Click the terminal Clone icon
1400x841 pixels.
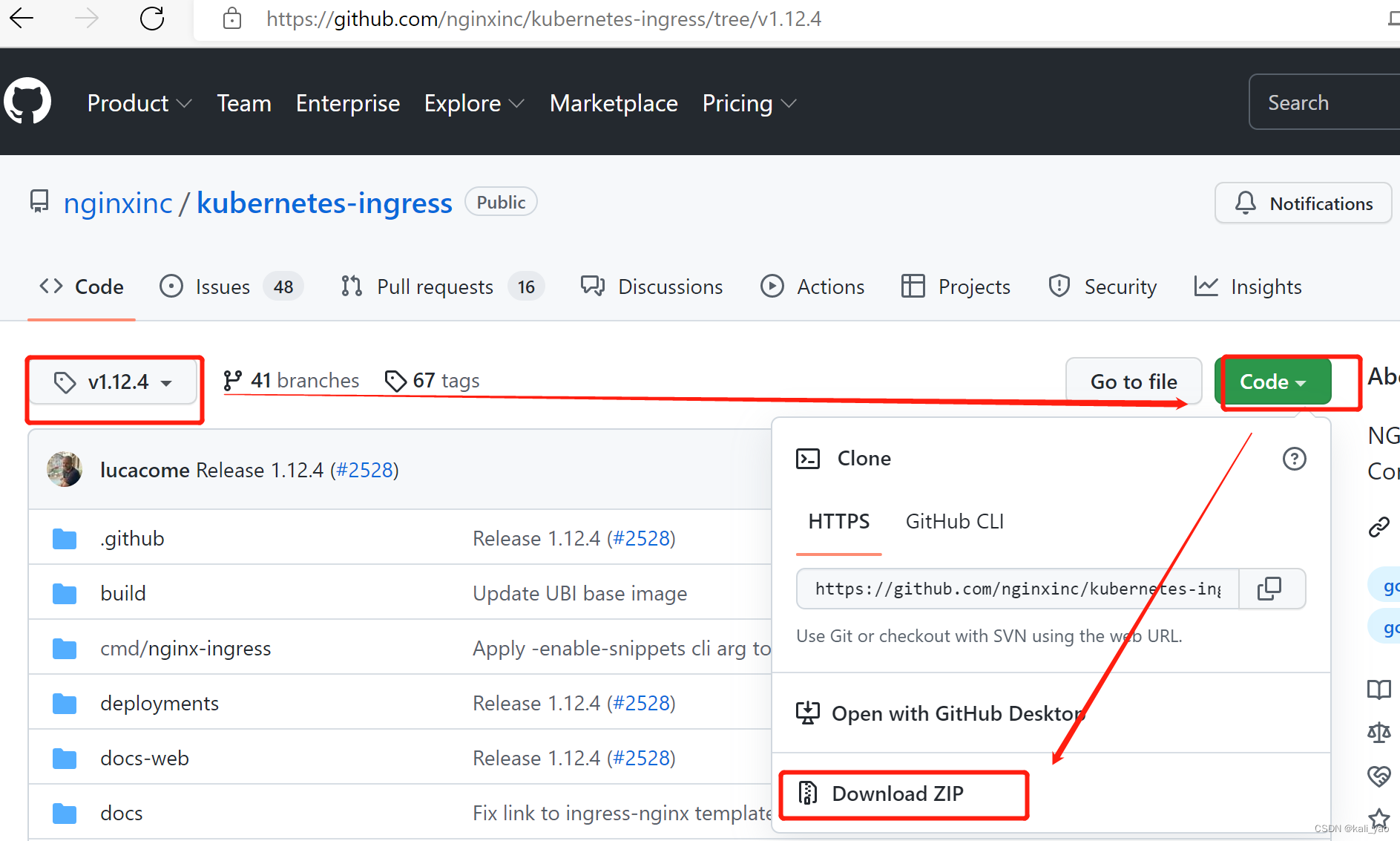[808, 459]
